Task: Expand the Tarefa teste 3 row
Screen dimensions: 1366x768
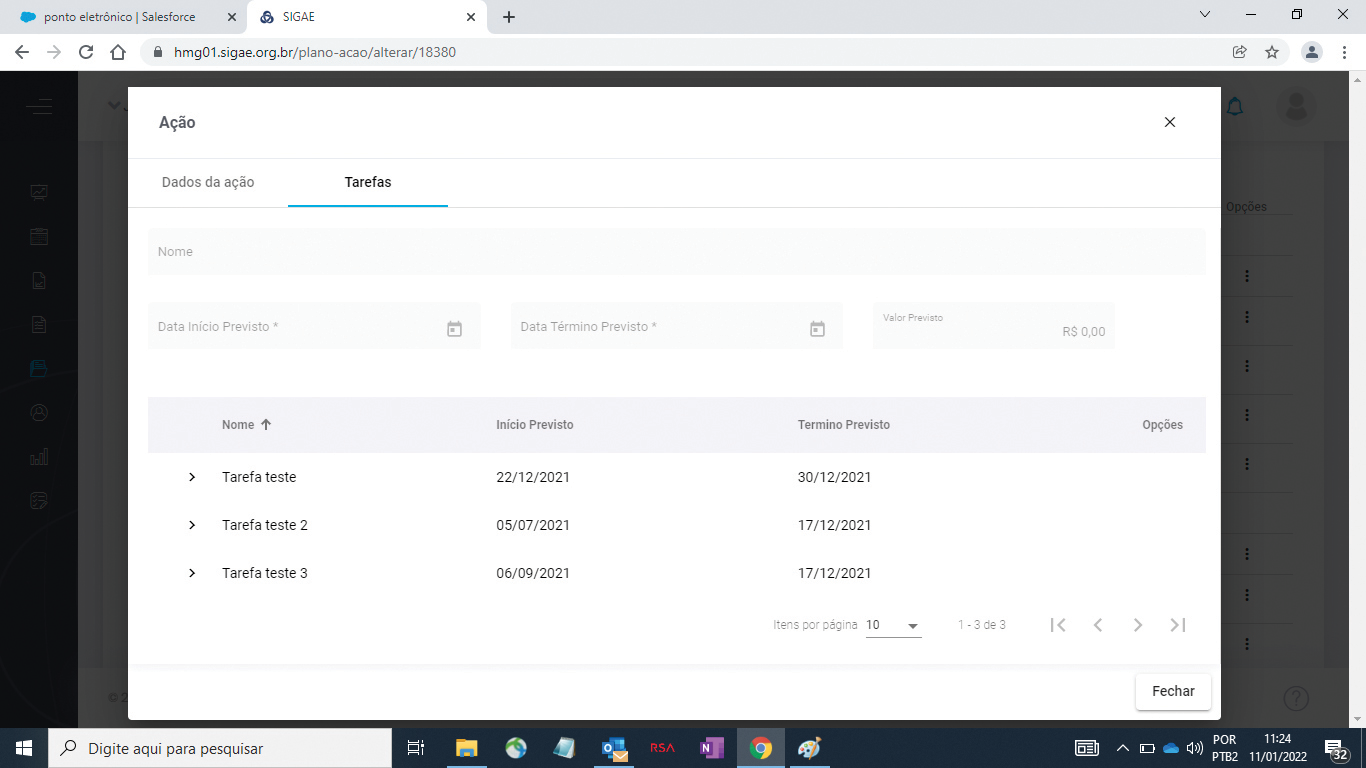Action: click(192, 573)
